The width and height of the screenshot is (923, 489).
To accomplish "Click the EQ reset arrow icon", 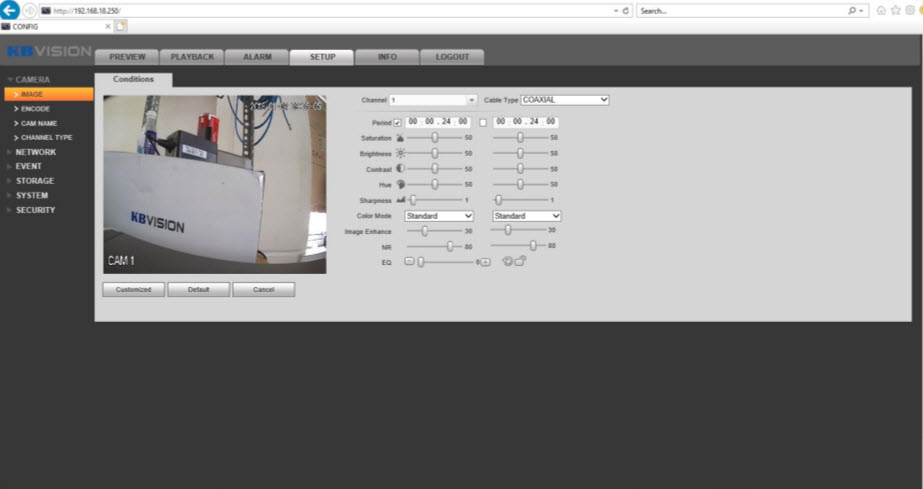I will 508,261.
